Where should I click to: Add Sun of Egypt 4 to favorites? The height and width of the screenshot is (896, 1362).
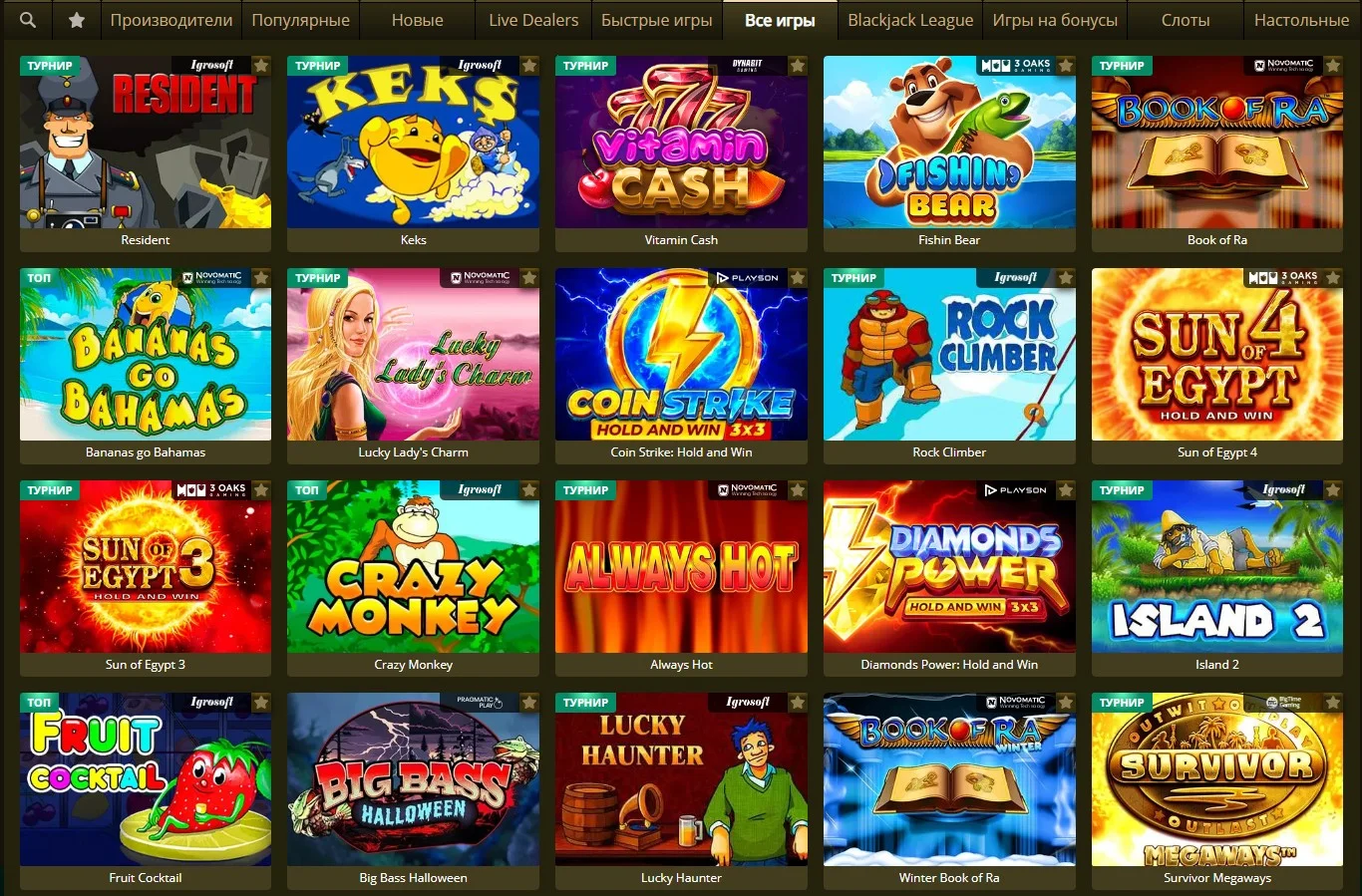(1334, 278)
